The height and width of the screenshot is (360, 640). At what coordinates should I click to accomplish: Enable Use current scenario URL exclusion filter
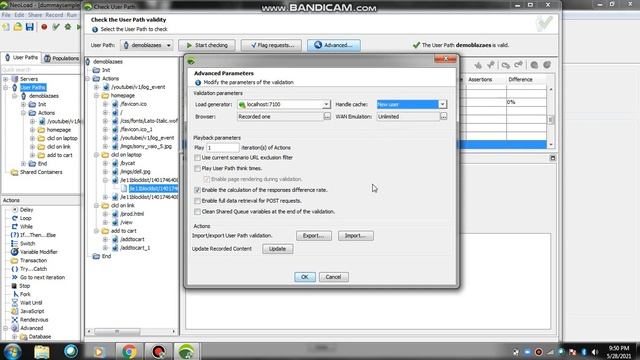(x=198, y=158)
